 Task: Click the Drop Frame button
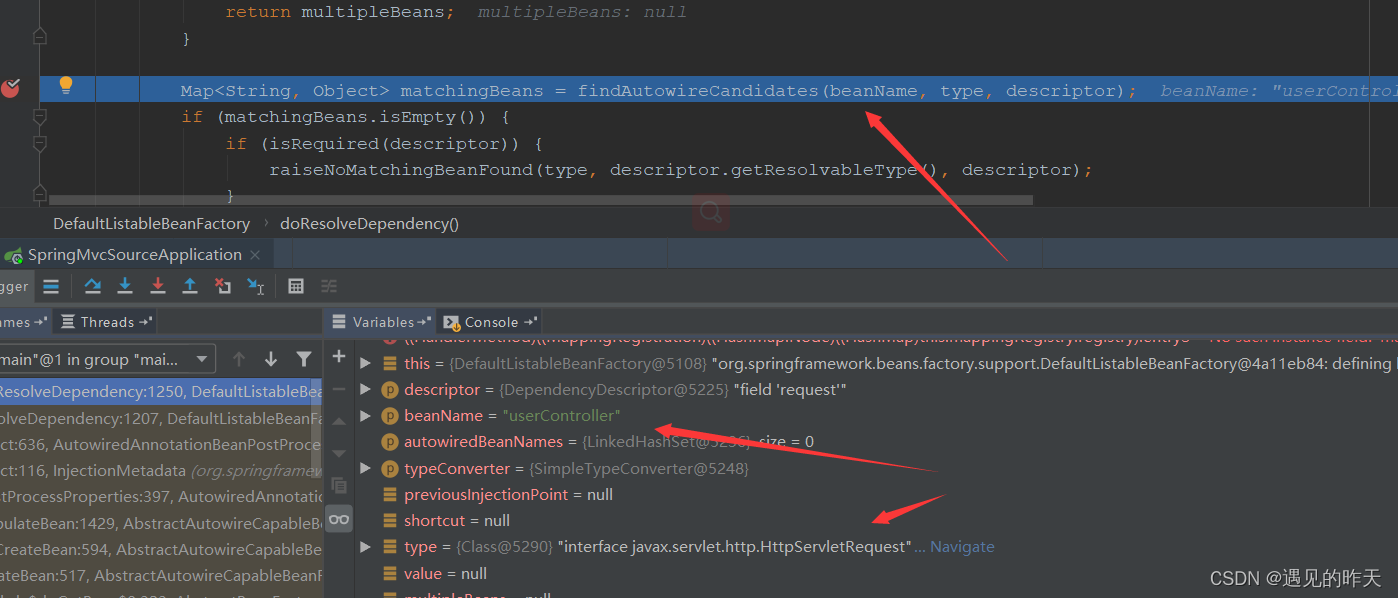(x=222, y=286)
